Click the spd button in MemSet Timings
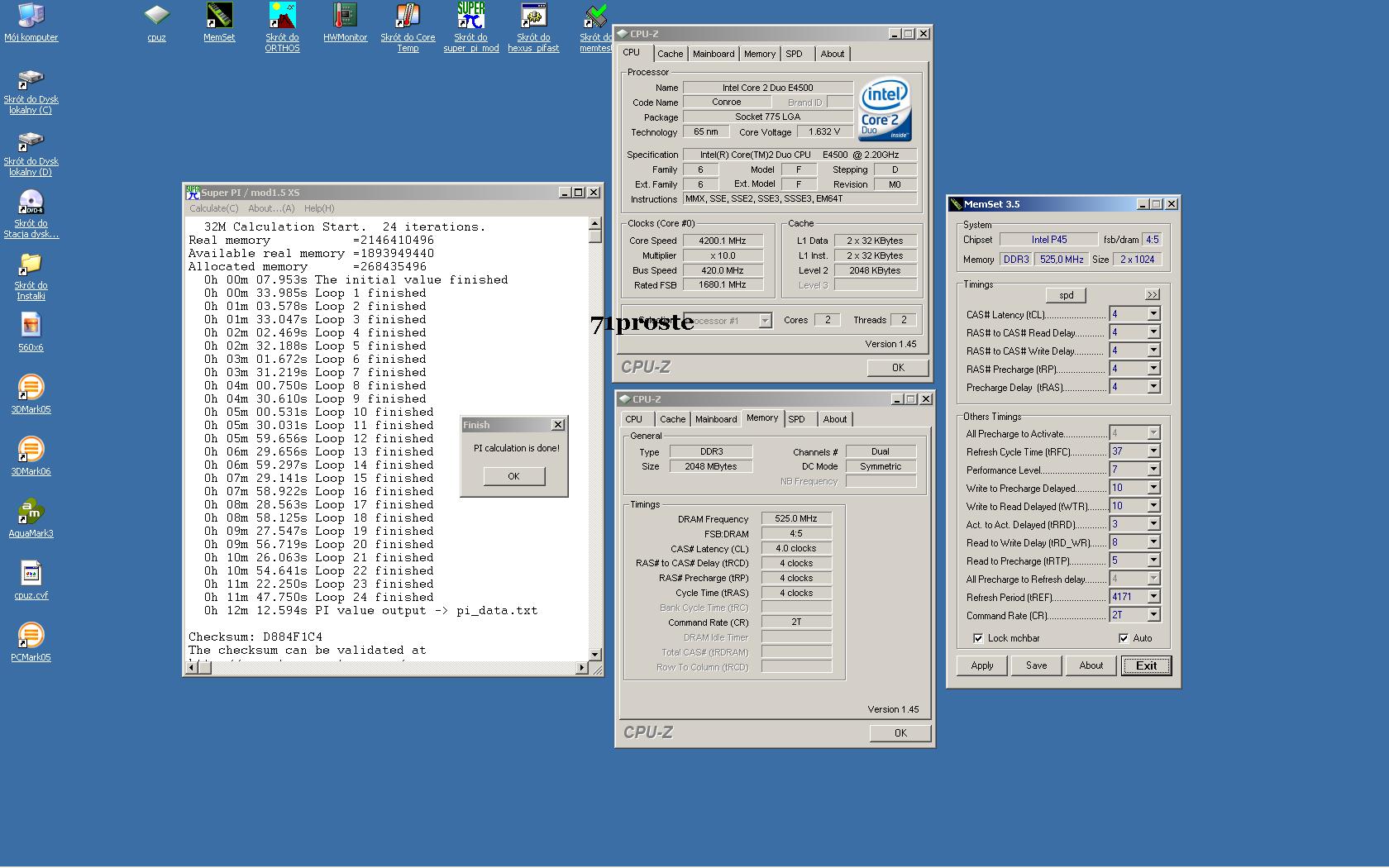This screenshot has width=1389, height=868. (x=1067, y=295)
